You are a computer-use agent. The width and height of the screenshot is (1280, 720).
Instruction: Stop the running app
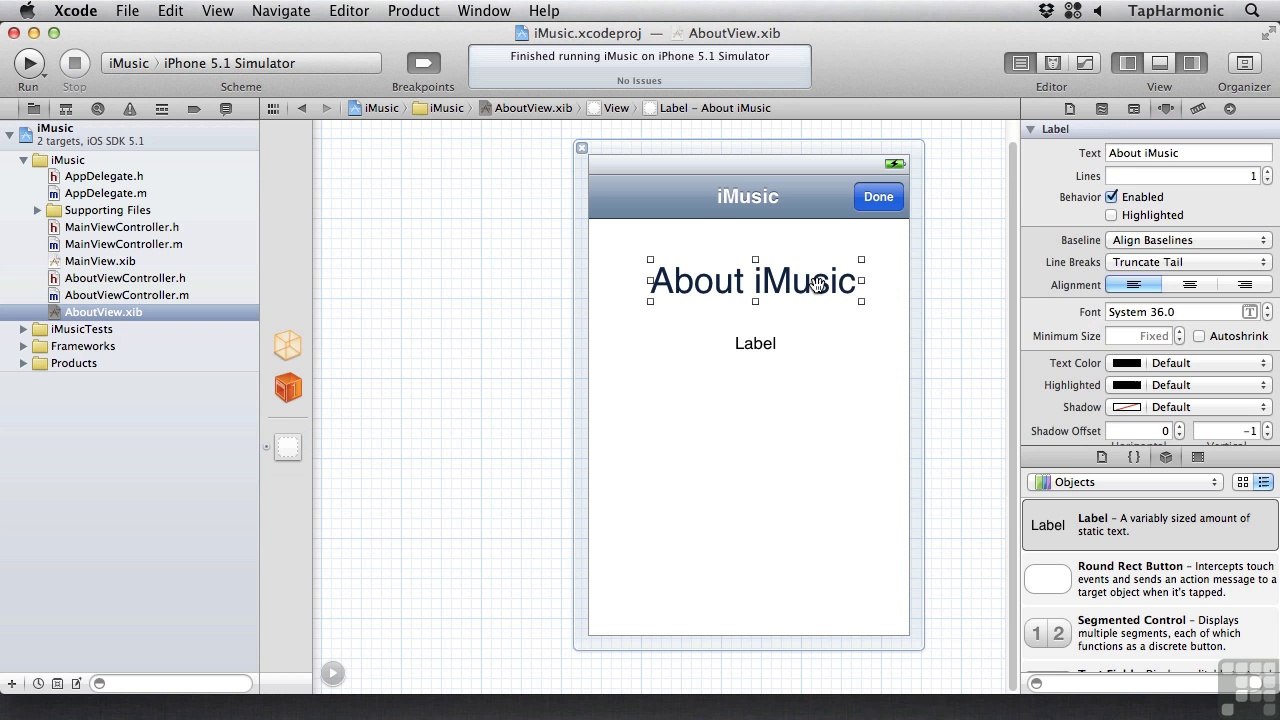(74, 63)
